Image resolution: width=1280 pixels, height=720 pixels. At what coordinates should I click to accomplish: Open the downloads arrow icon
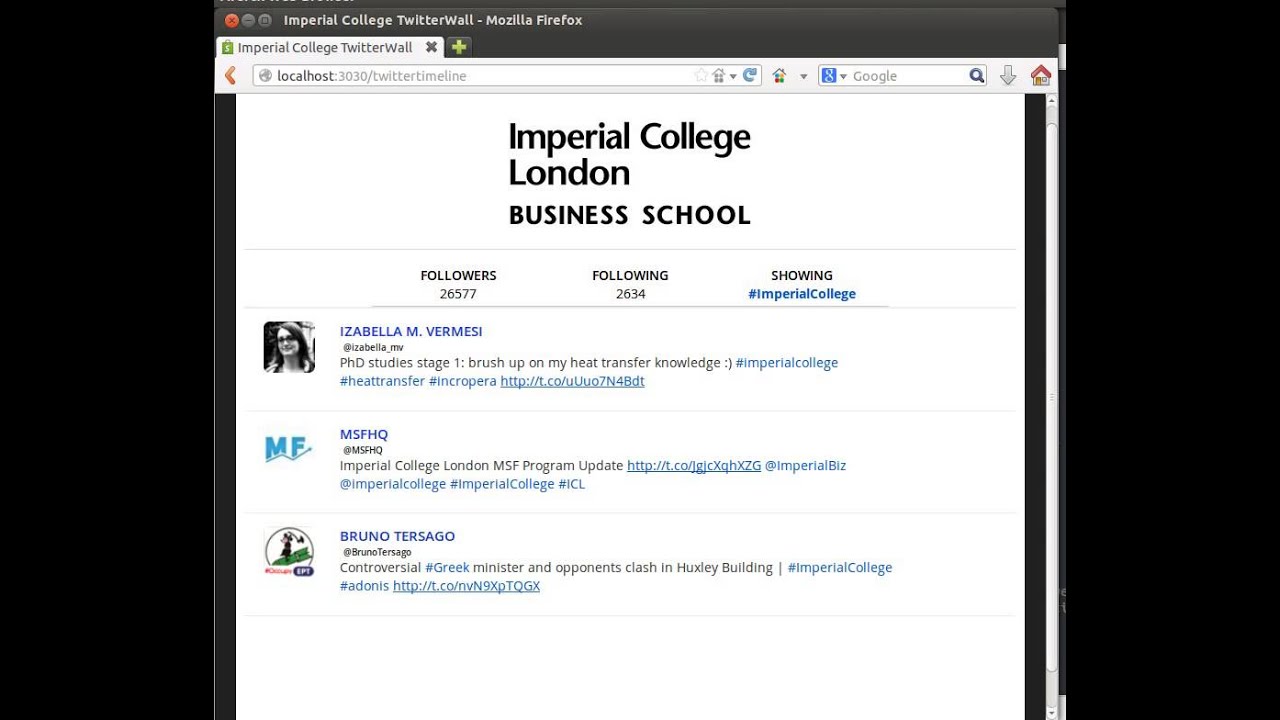point(1008,76)
